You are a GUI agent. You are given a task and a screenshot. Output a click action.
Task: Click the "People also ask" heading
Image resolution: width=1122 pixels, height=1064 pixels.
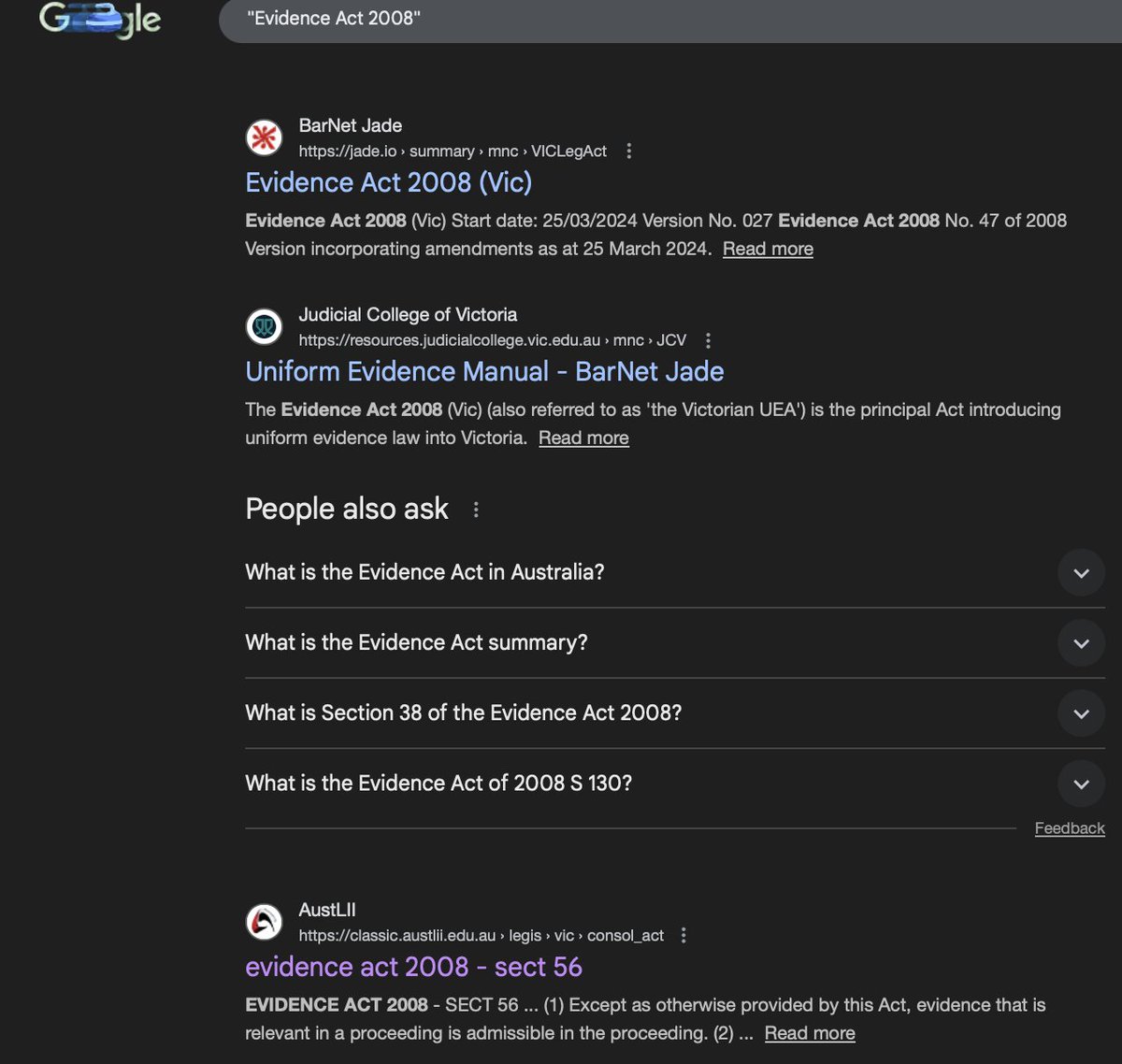347,509
